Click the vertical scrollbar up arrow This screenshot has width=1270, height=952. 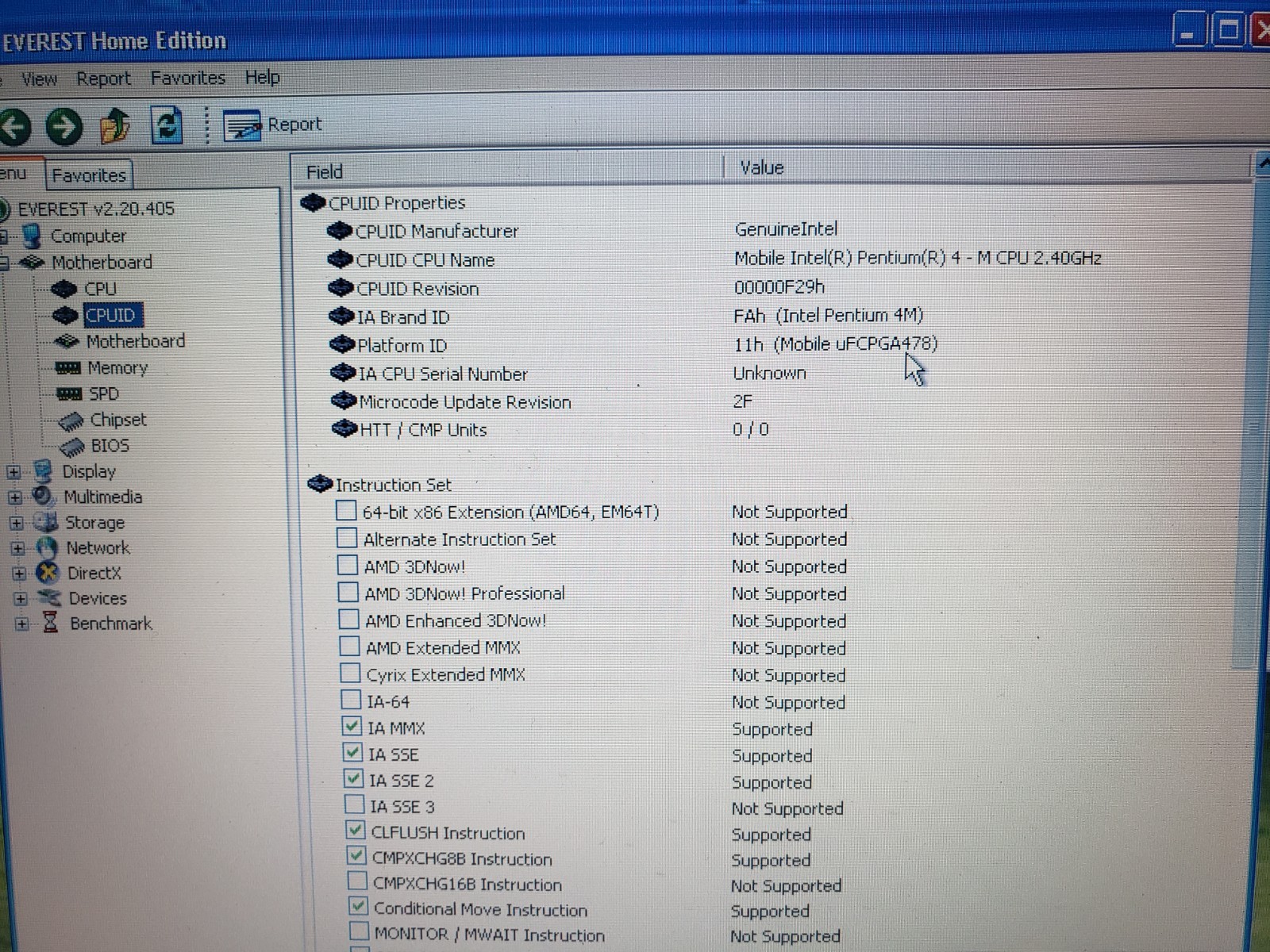click(x=1262, y=165)
